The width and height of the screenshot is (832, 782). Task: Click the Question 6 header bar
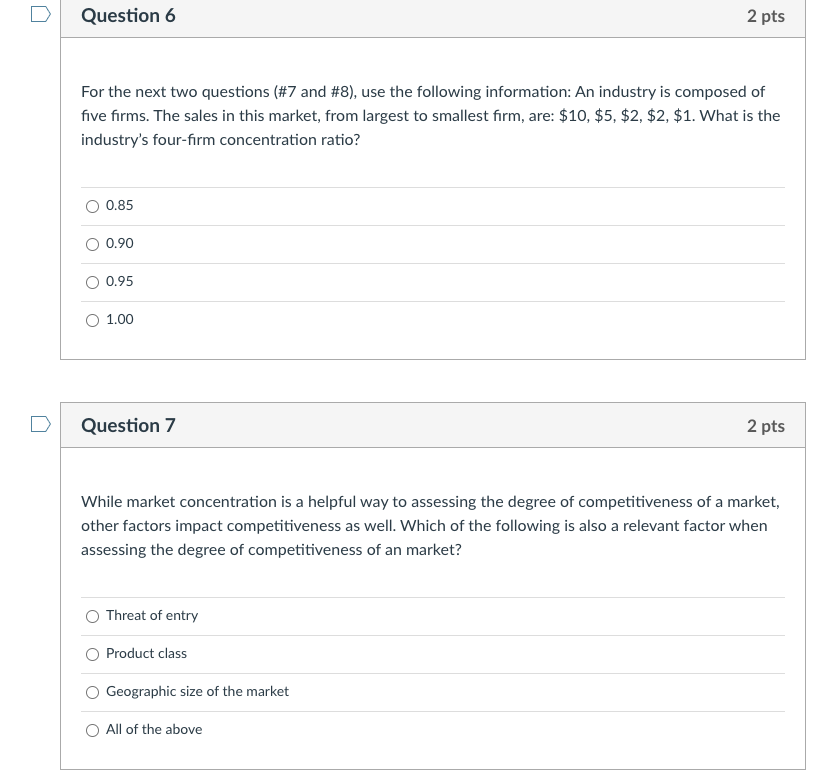pos(400,16)
